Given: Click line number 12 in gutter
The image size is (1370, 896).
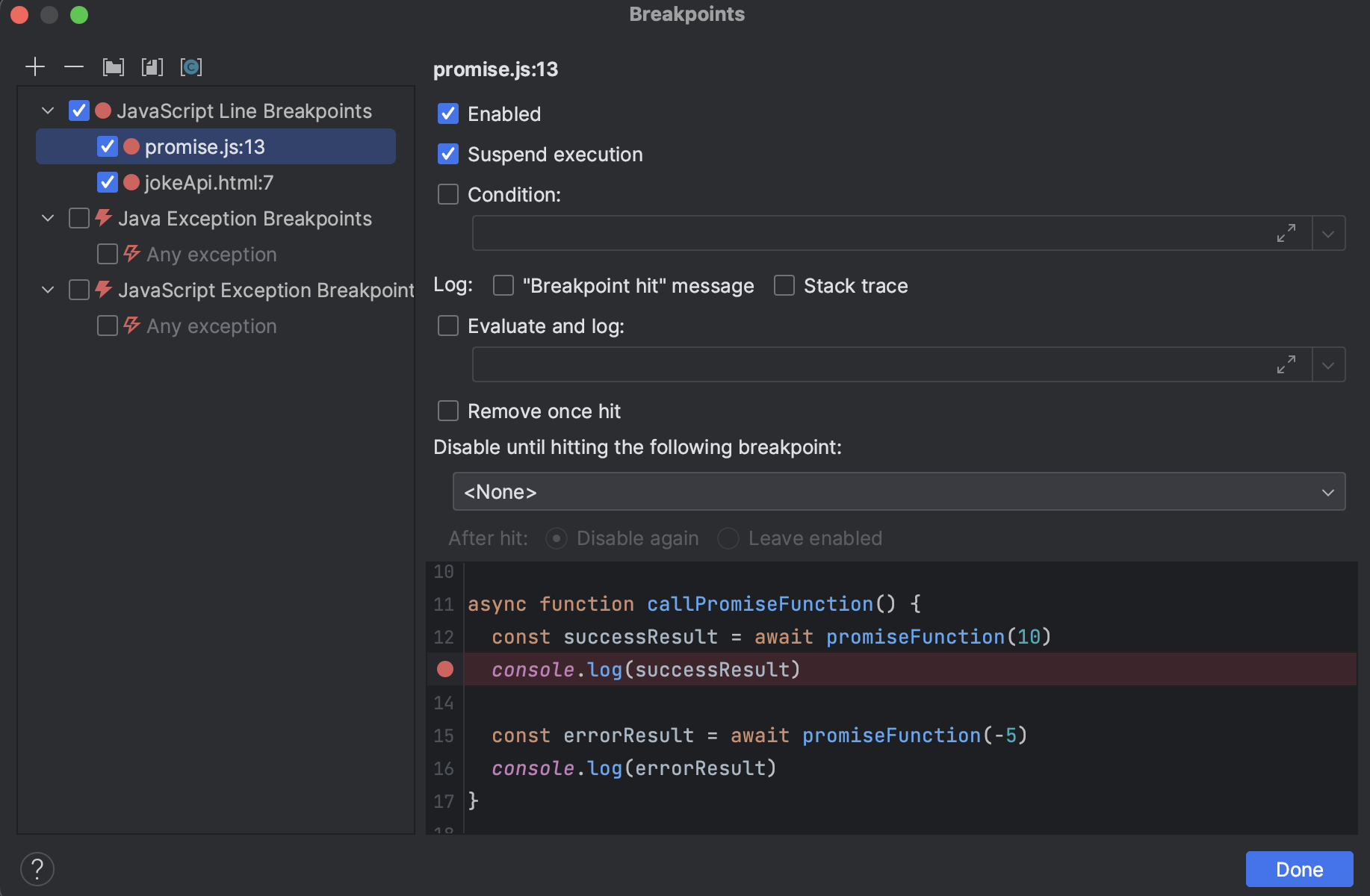Looking at the screenshot, I should 444,637.
